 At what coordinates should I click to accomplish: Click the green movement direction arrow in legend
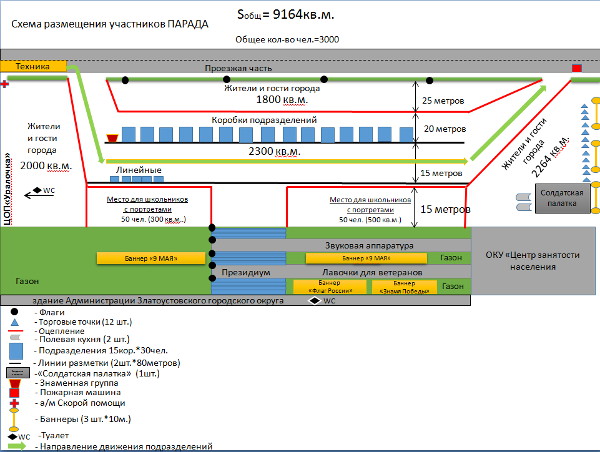[16, 444]
